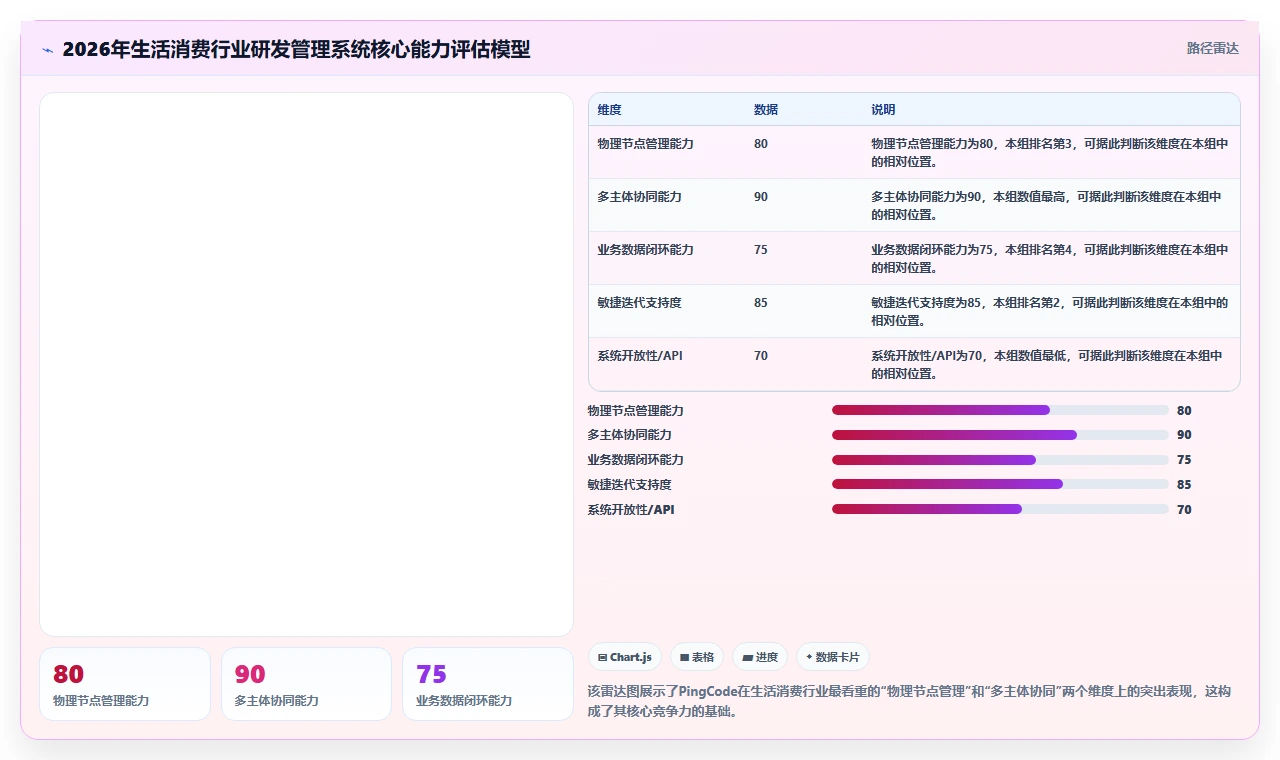Click the 路径雷达 label in the header
The width and height of the screenshot is (1280, 760).
click(1212, 48)
